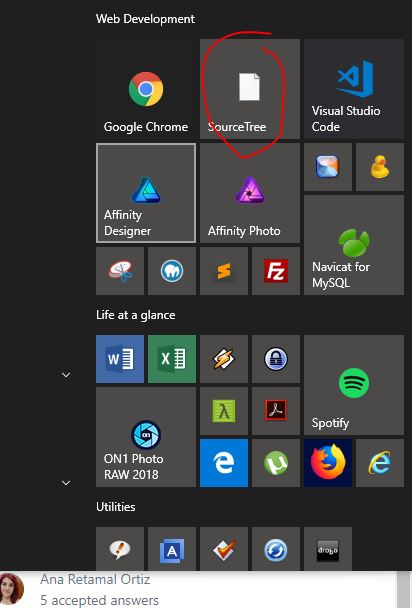Open the FileZilla tile
This screenshot has height=608, width=412.
click(x=276, y=271)
